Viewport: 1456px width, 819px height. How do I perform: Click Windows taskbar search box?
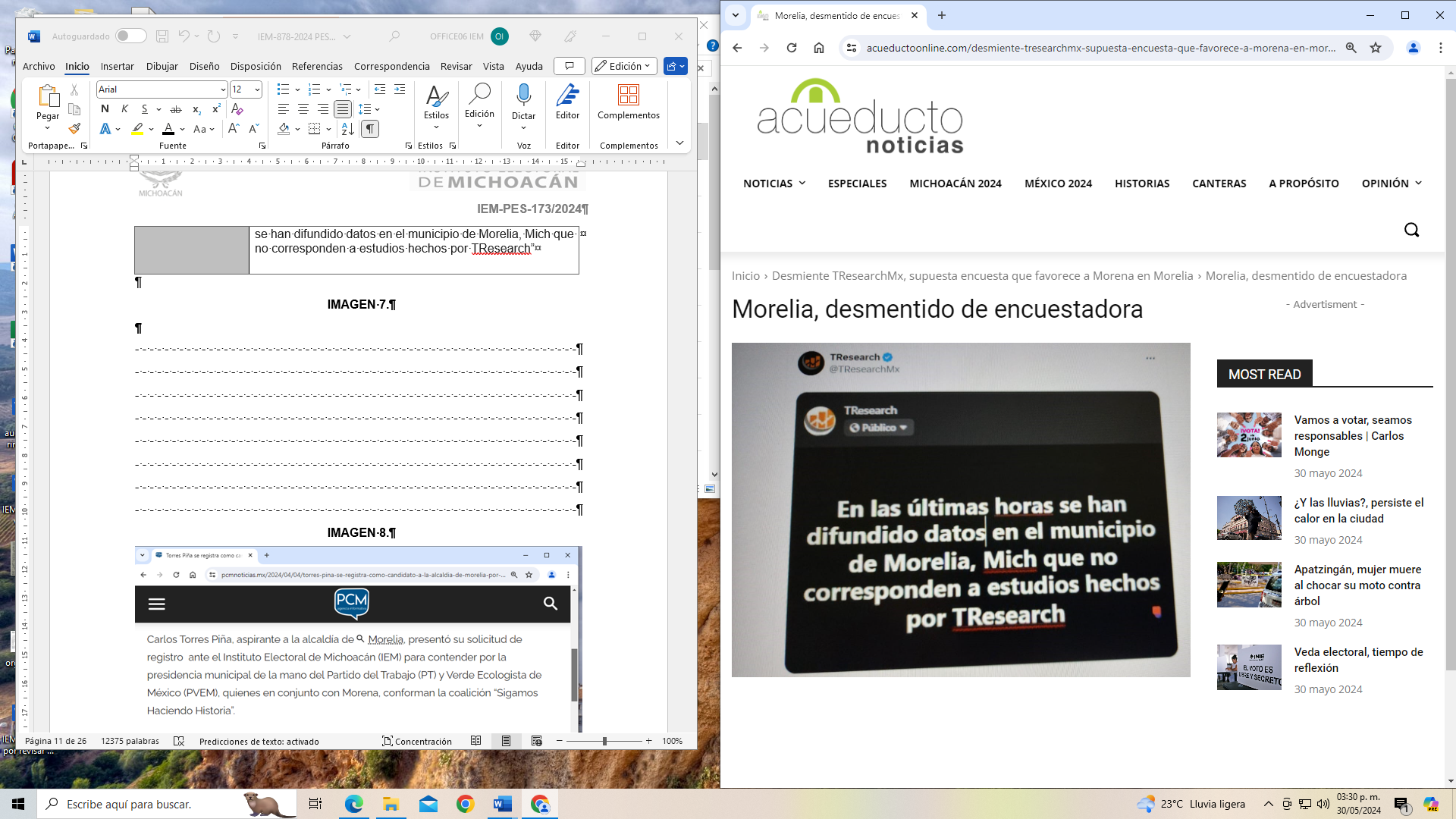(x=167, y=804)
